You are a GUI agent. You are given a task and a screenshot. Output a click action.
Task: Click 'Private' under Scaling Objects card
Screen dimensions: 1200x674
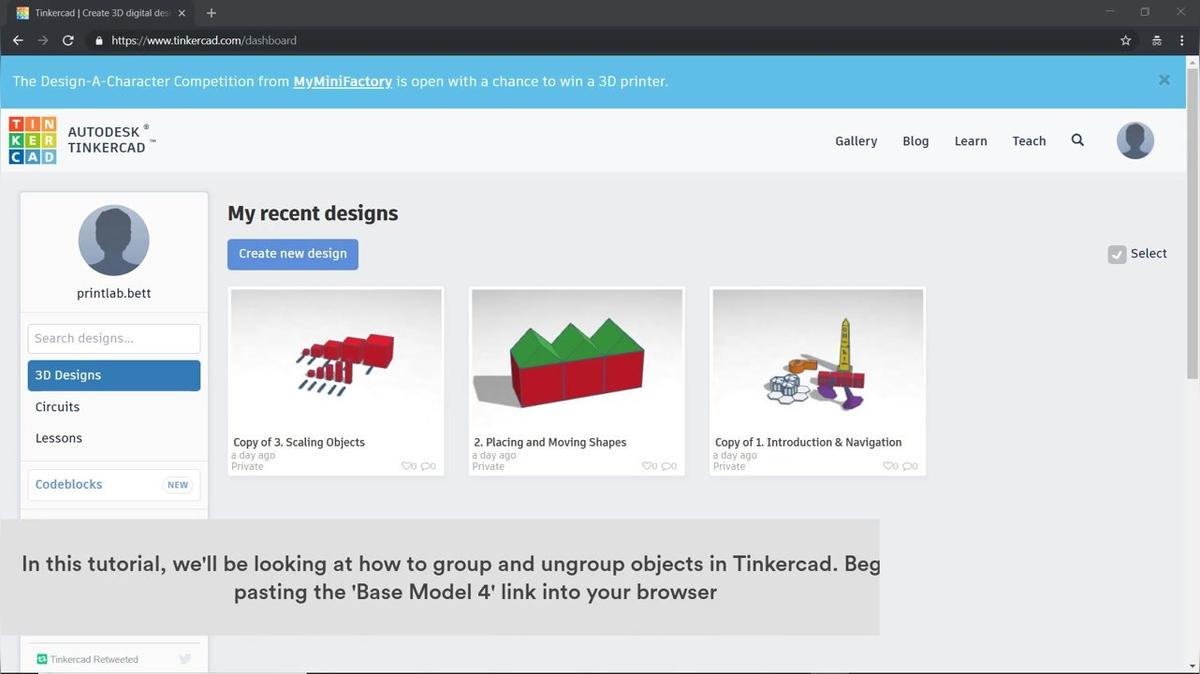[248, 466]
